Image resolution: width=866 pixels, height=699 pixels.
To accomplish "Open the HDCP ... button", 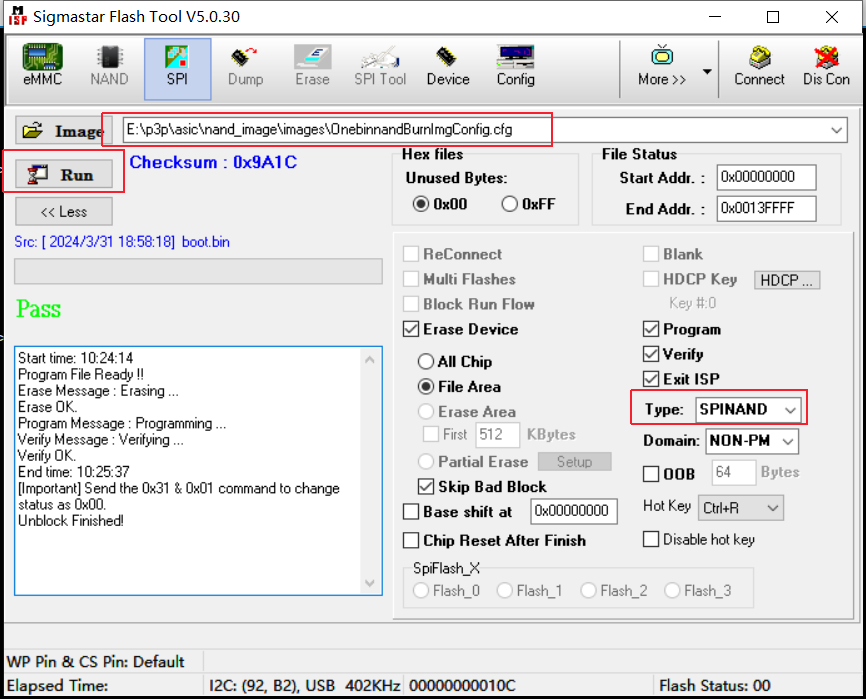I will pyautogui.click(x=786, y=280).
